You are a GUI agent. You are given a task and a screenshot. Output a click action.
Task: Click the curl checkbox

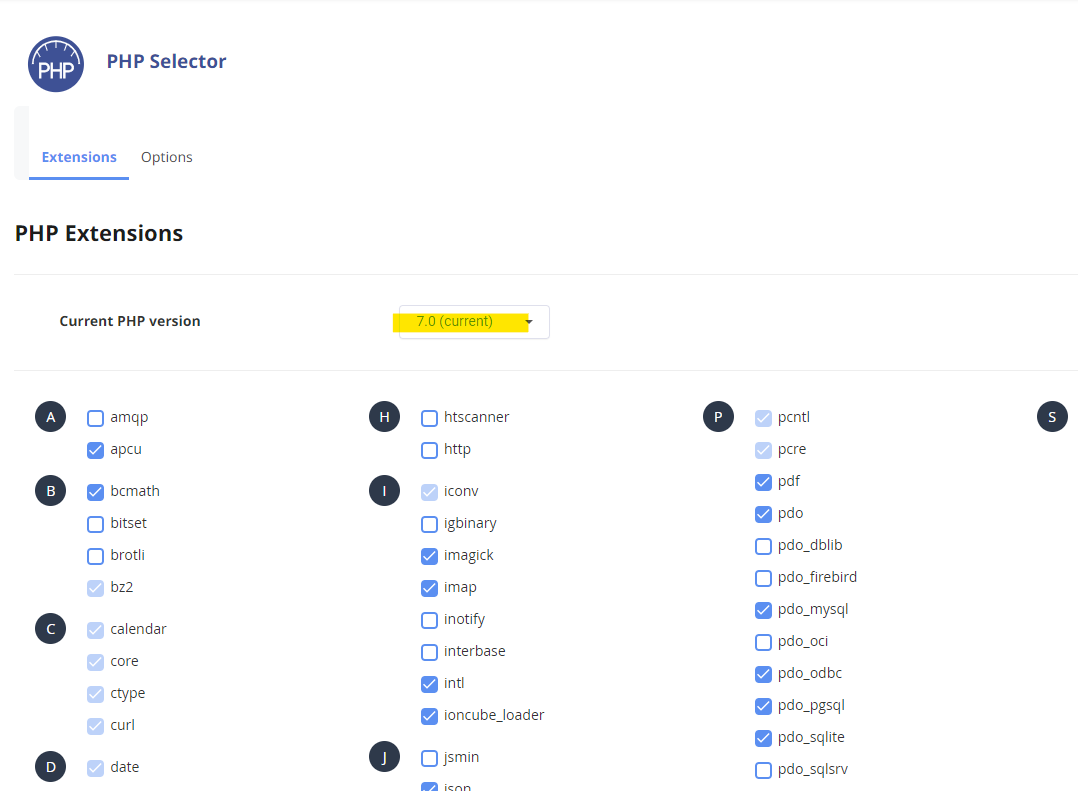point(96,726)
